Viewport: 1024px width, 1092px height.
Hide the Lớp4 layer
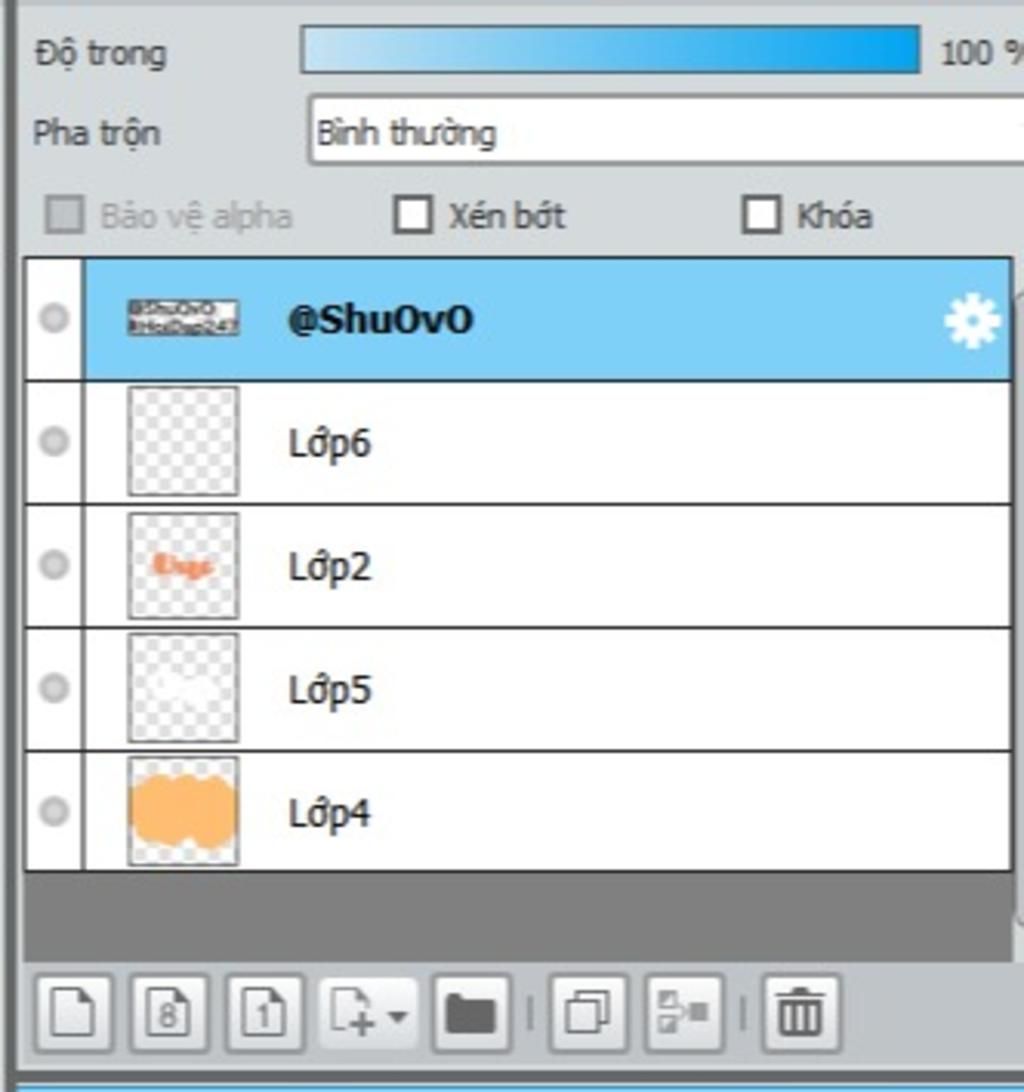pyautogui.click(x=54, y=811)
